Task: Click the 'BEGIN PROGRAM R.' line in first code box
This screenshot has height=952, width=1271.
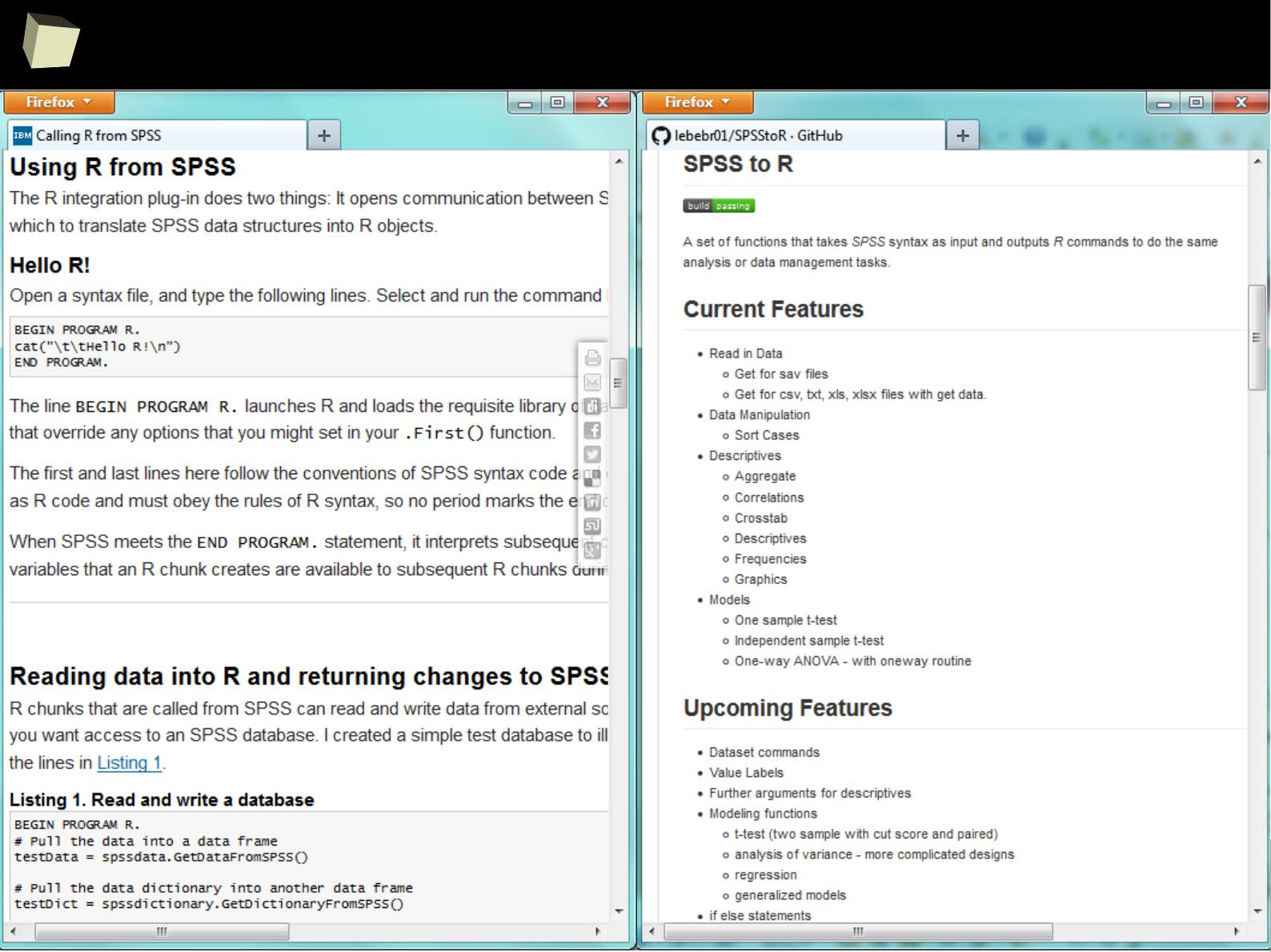Action: pos(77,330)
